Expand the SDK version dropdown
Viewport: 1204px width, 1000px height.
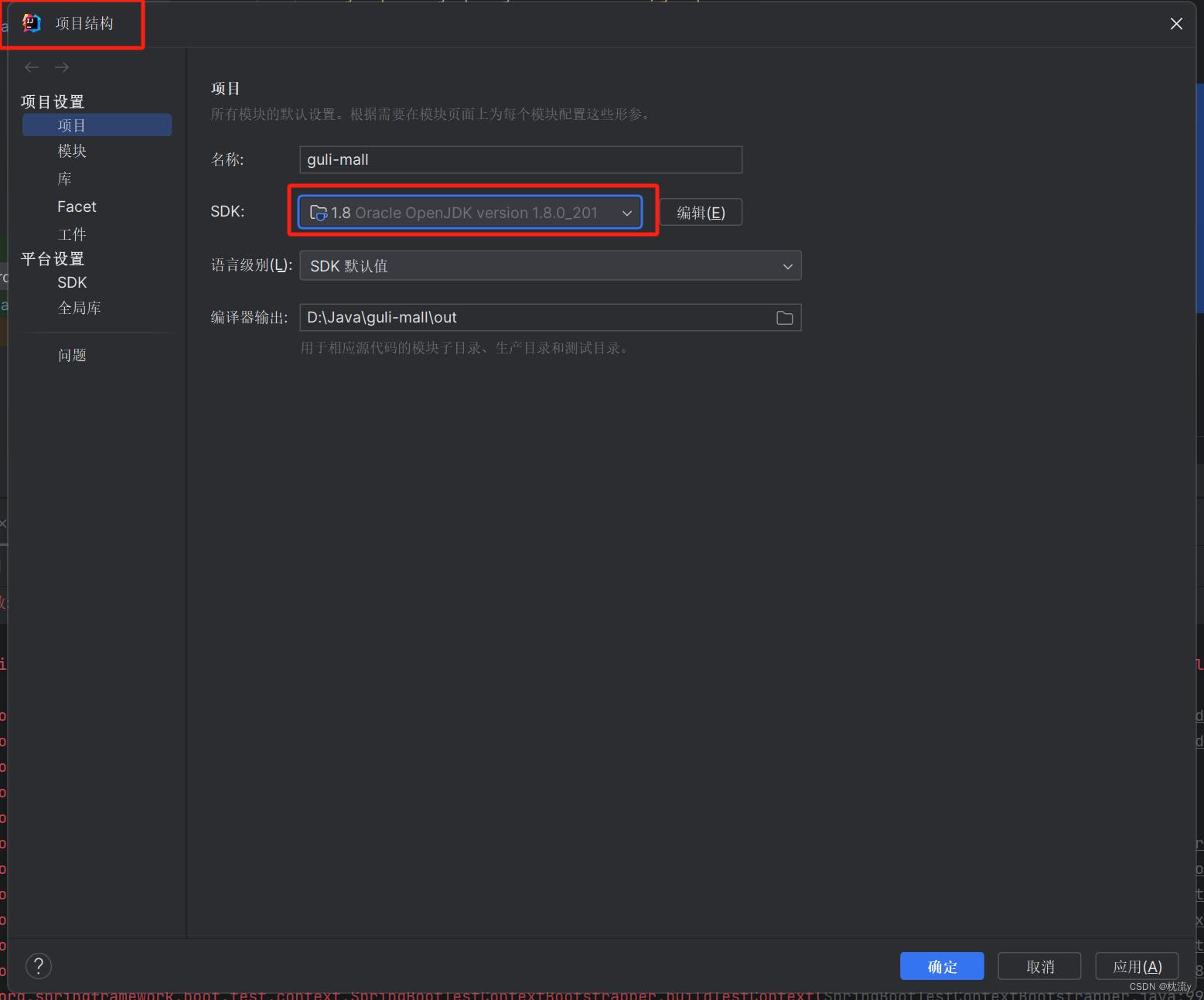pyautogui.click(x=627, y=212)
